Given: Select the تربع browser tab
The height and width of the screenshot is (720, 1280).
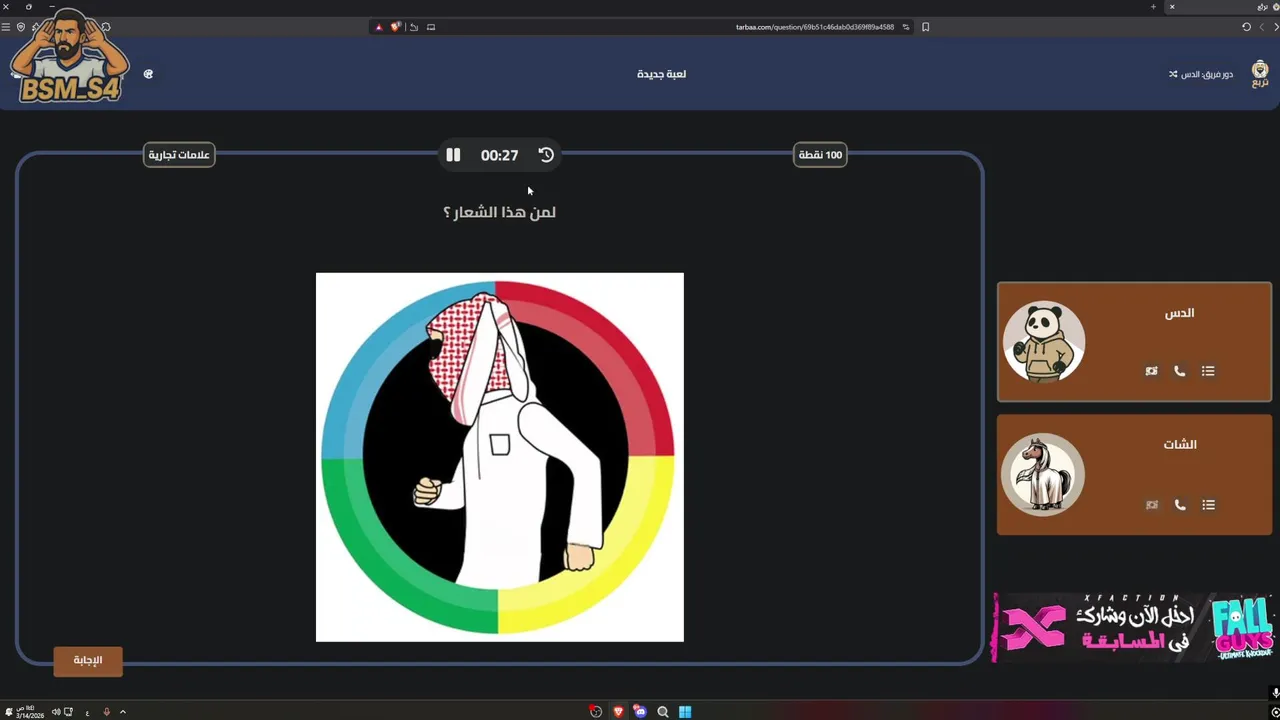Looking at the screenshot, I should [x=1220, y=7].
